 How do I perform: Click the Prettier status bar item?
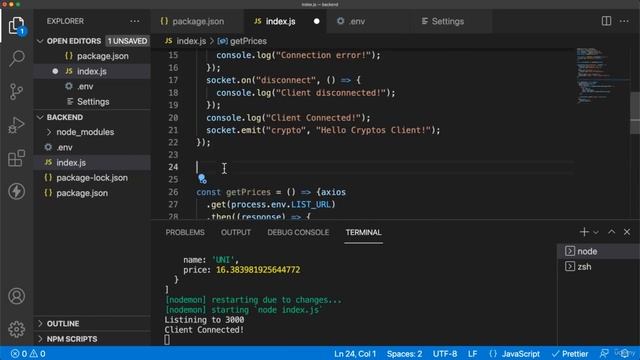pos(570,353)
